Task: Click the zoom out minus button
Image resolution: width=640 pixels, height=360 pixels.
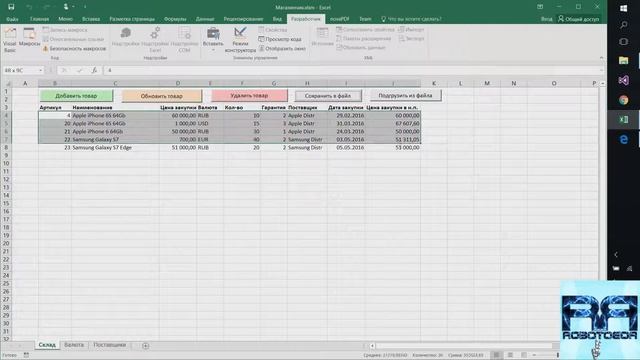Action: coord(535,355)
